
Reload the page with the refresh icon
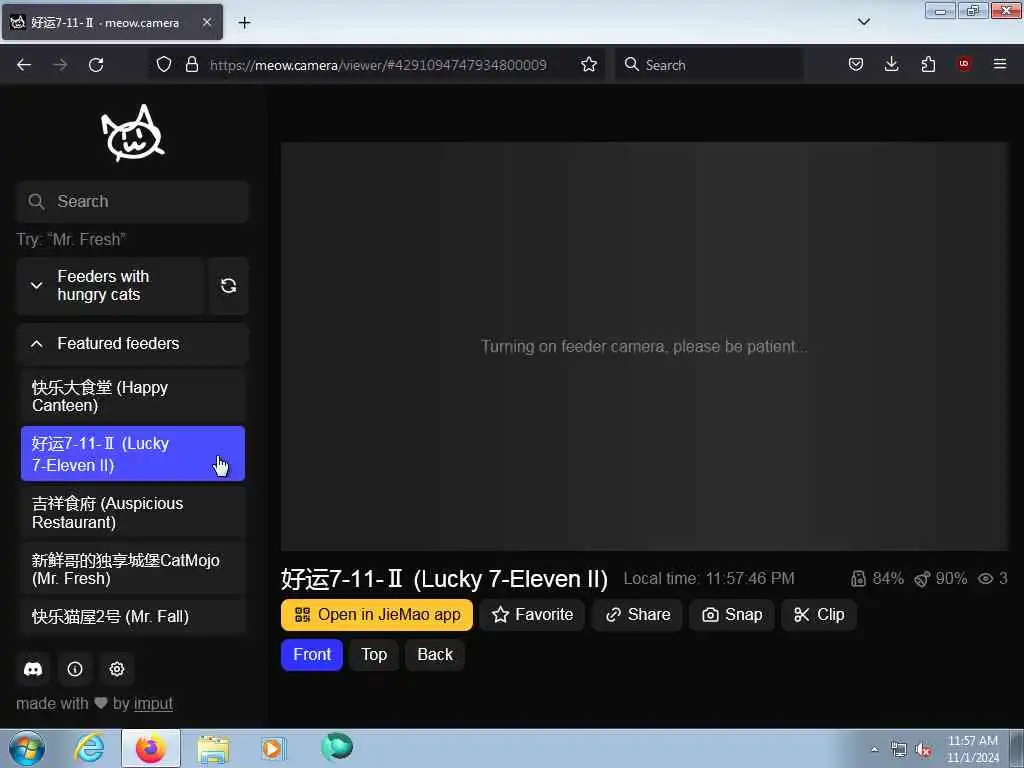[96, 65]
